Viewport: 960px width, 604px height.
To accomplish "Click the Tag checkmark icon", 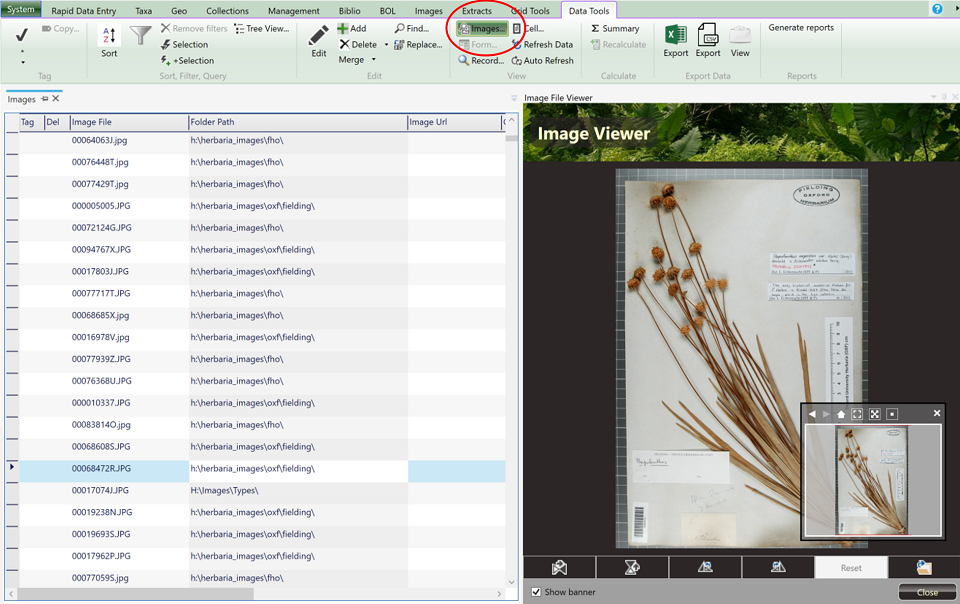I will [22, 35].
